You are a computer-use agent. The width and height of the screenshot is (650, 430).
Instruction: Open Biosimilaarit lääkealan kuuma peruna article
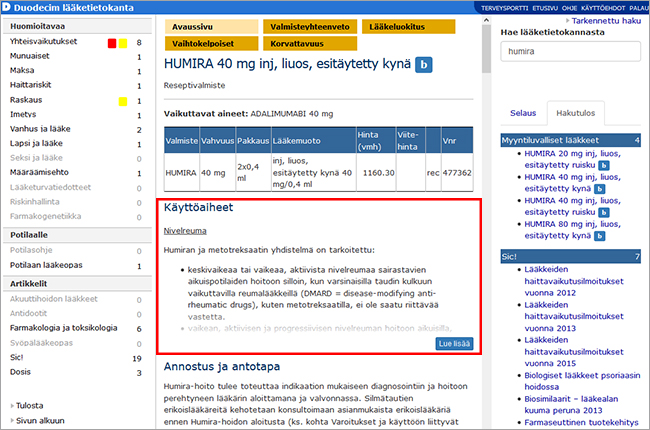pos(571,405)
